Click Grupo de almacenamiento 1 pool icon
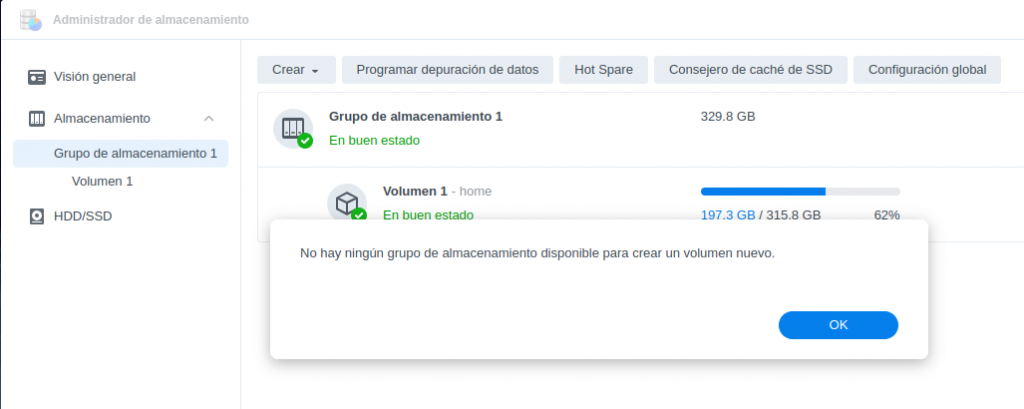 click(x=293, y=128)
